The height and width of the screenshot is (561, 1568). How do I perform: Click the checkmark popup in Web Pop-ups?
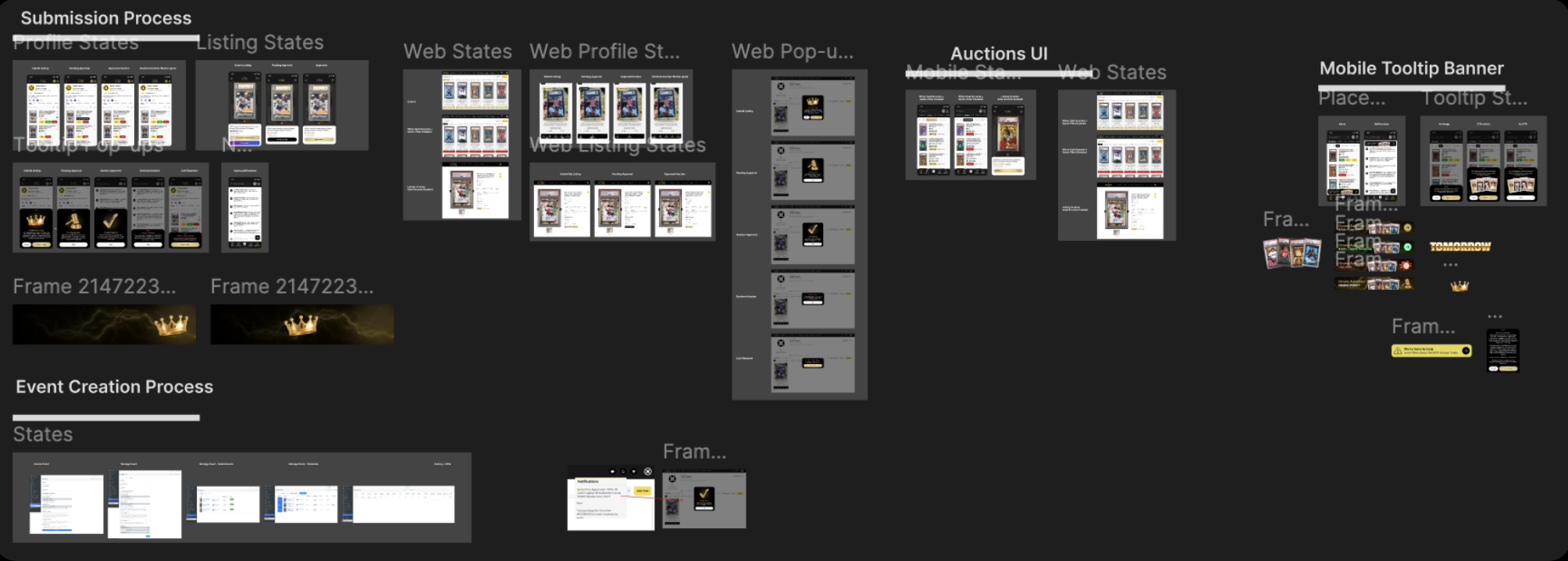[x=813, y=234]
